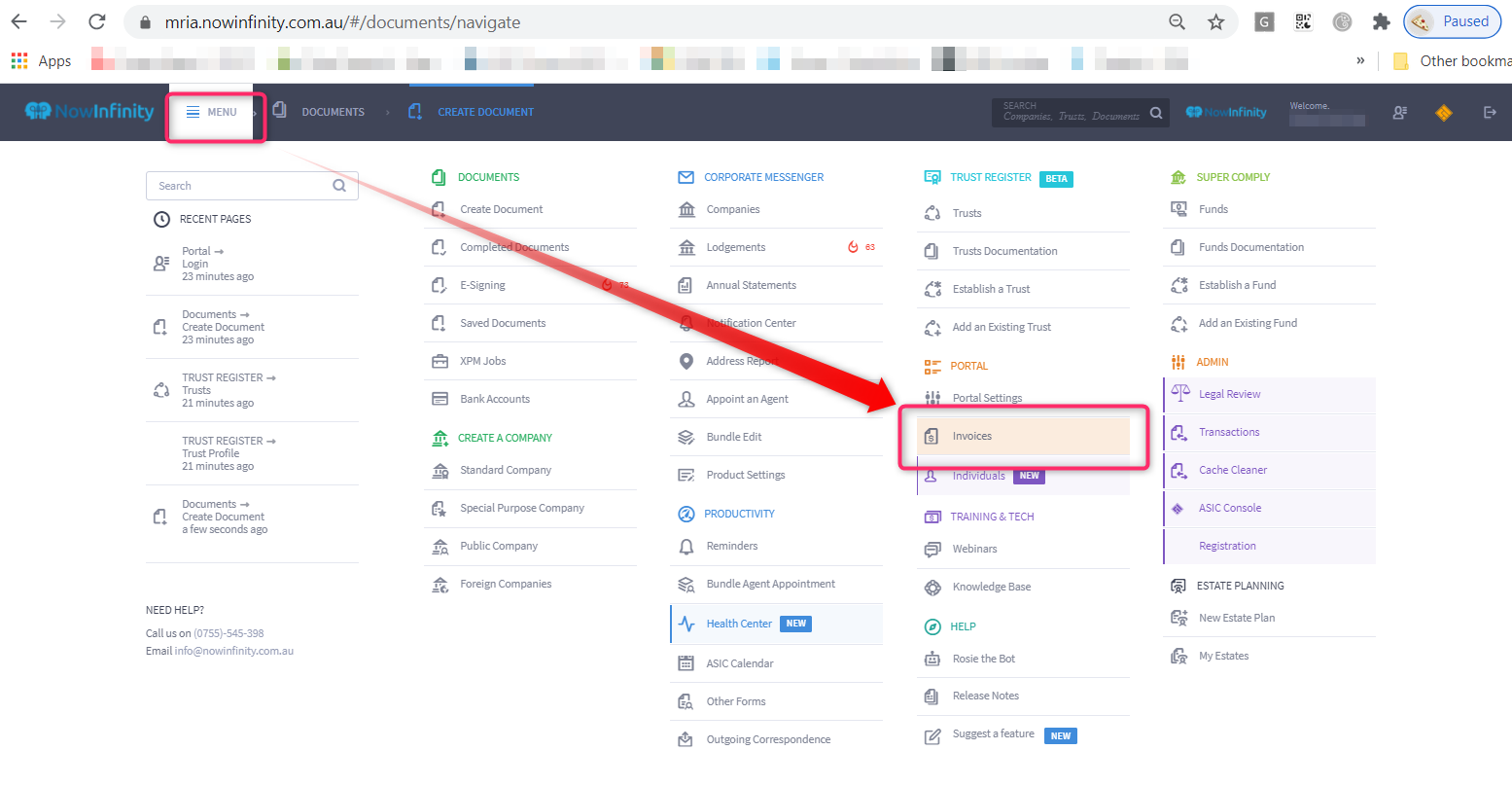Screen dimensions: 1512x786
Task: Open Other Forms link
Action: coord(736,701)
